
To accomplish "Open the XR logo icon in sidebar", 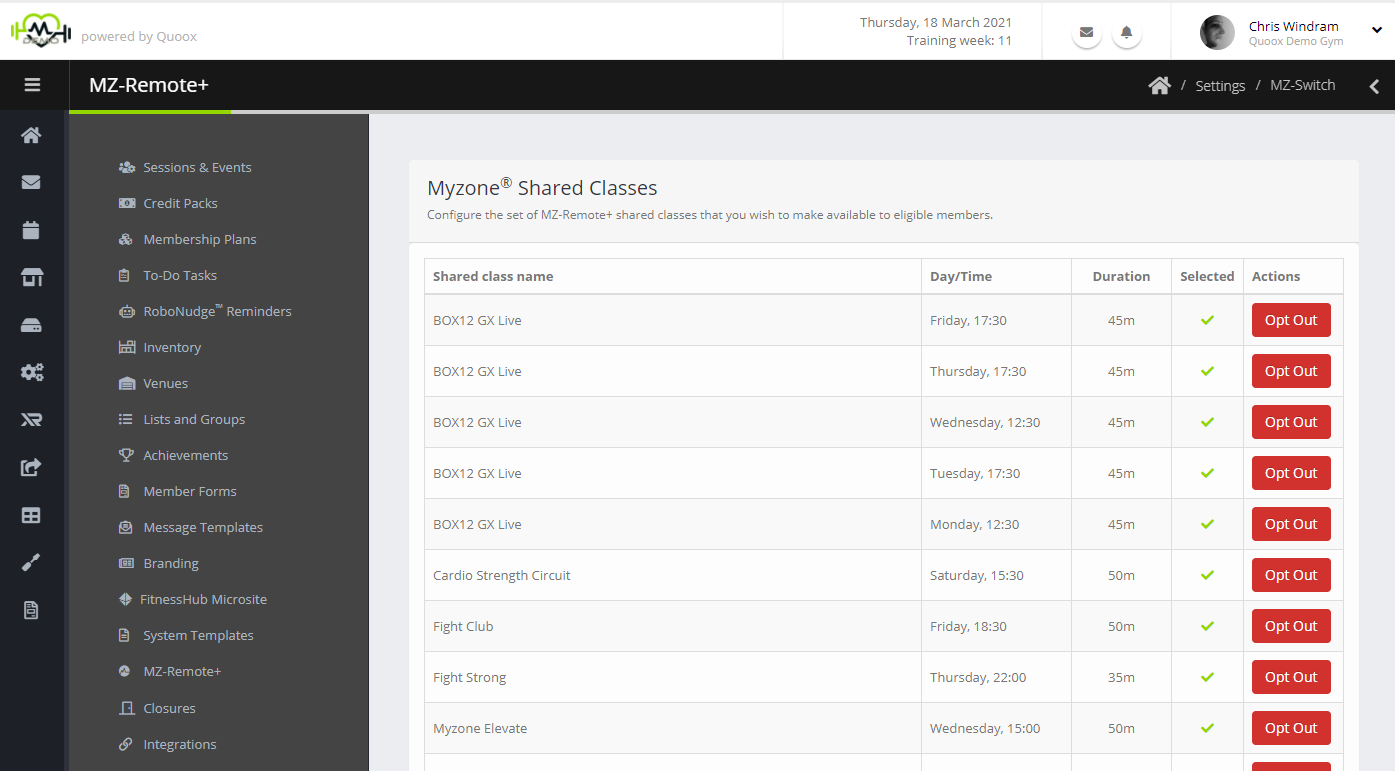I will (x=32, y=420).
